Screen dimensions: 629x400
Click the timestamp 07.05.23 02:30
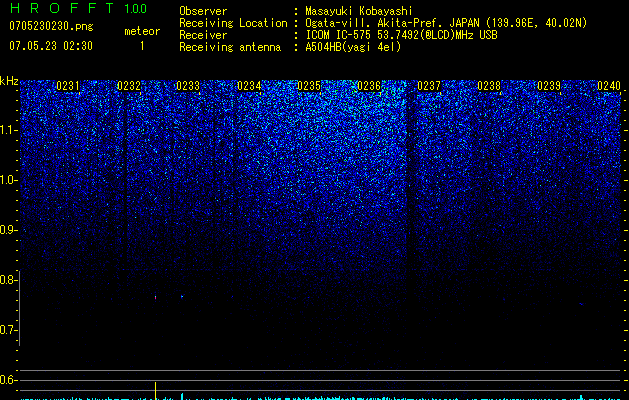pos(51,46)
